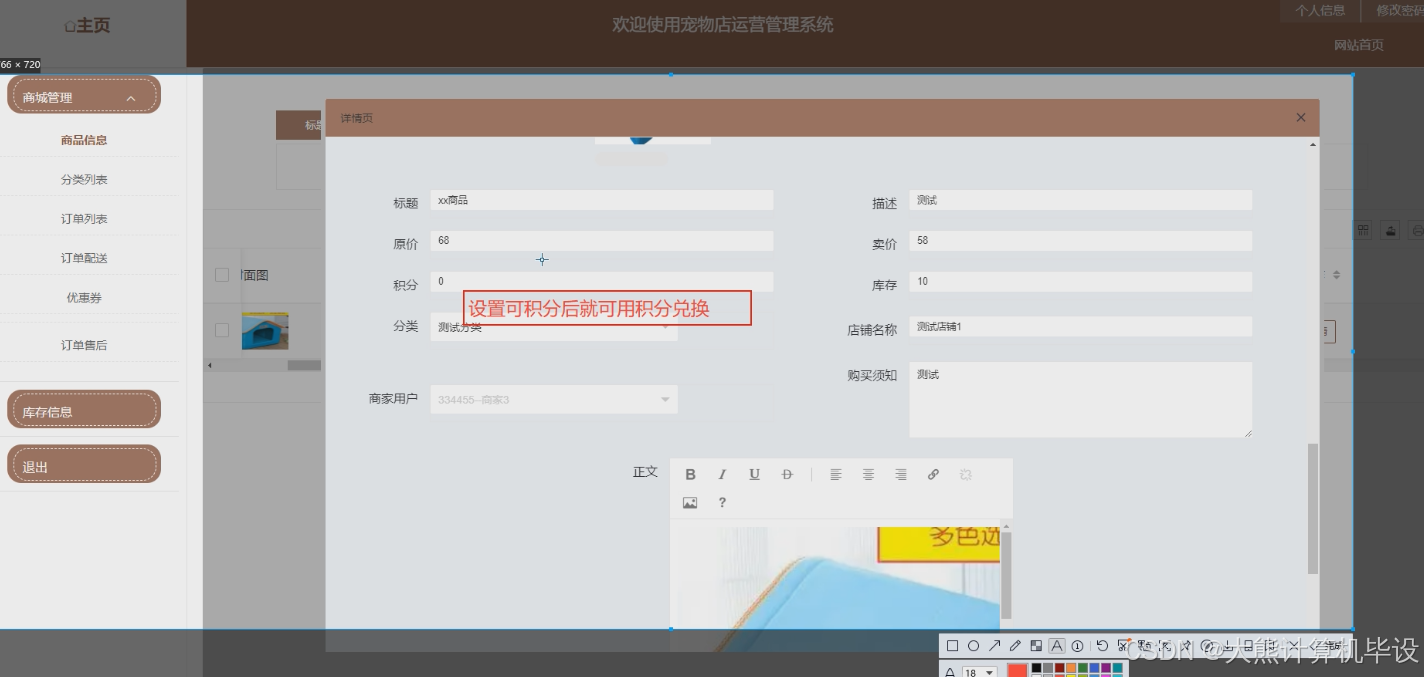This screenshot has width=1424, height=677.
Task: Click the 库存信息 sidebar button
Action: tap(84, 410)
